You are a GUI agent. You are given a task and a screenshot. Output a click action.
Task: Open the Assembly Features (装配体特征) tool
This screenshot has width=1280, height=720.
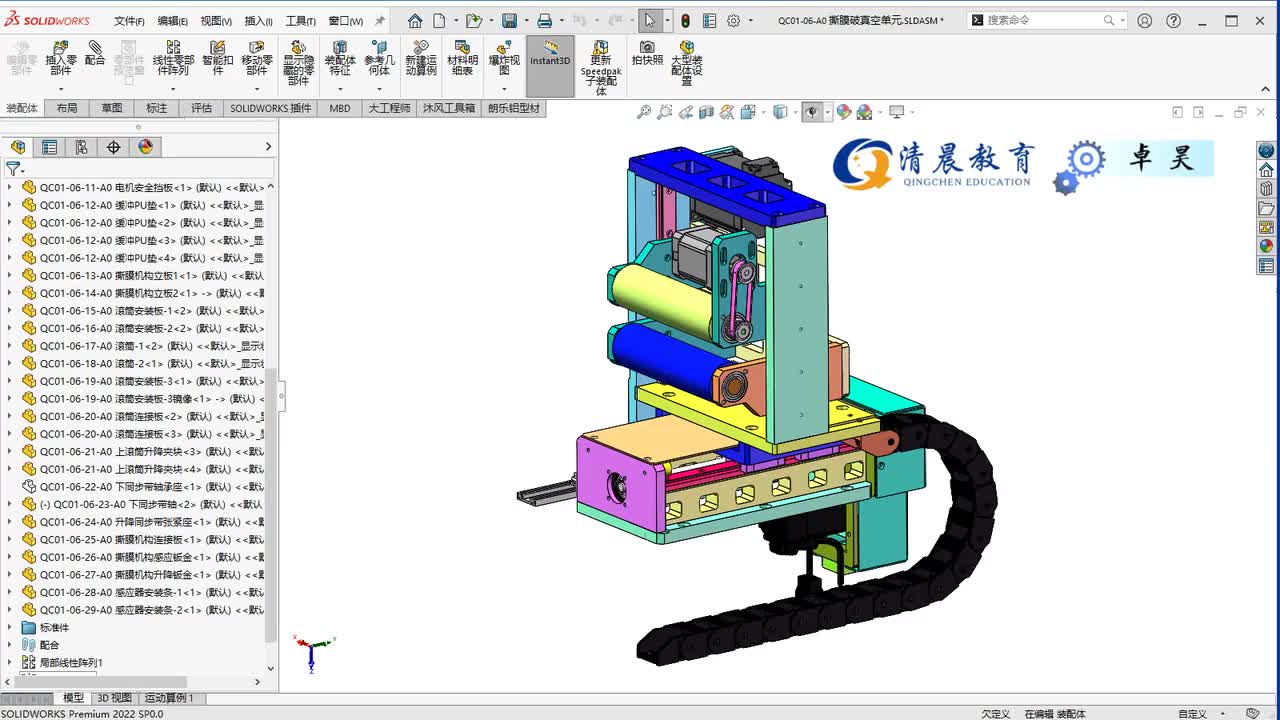click(340, 58)
